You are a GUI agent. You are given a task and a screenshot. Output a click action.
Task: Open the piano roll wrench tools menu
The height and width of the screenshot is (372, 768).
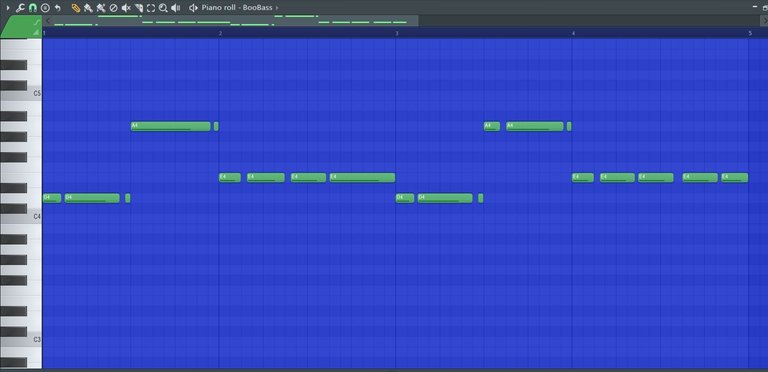(x=20, y=8)
